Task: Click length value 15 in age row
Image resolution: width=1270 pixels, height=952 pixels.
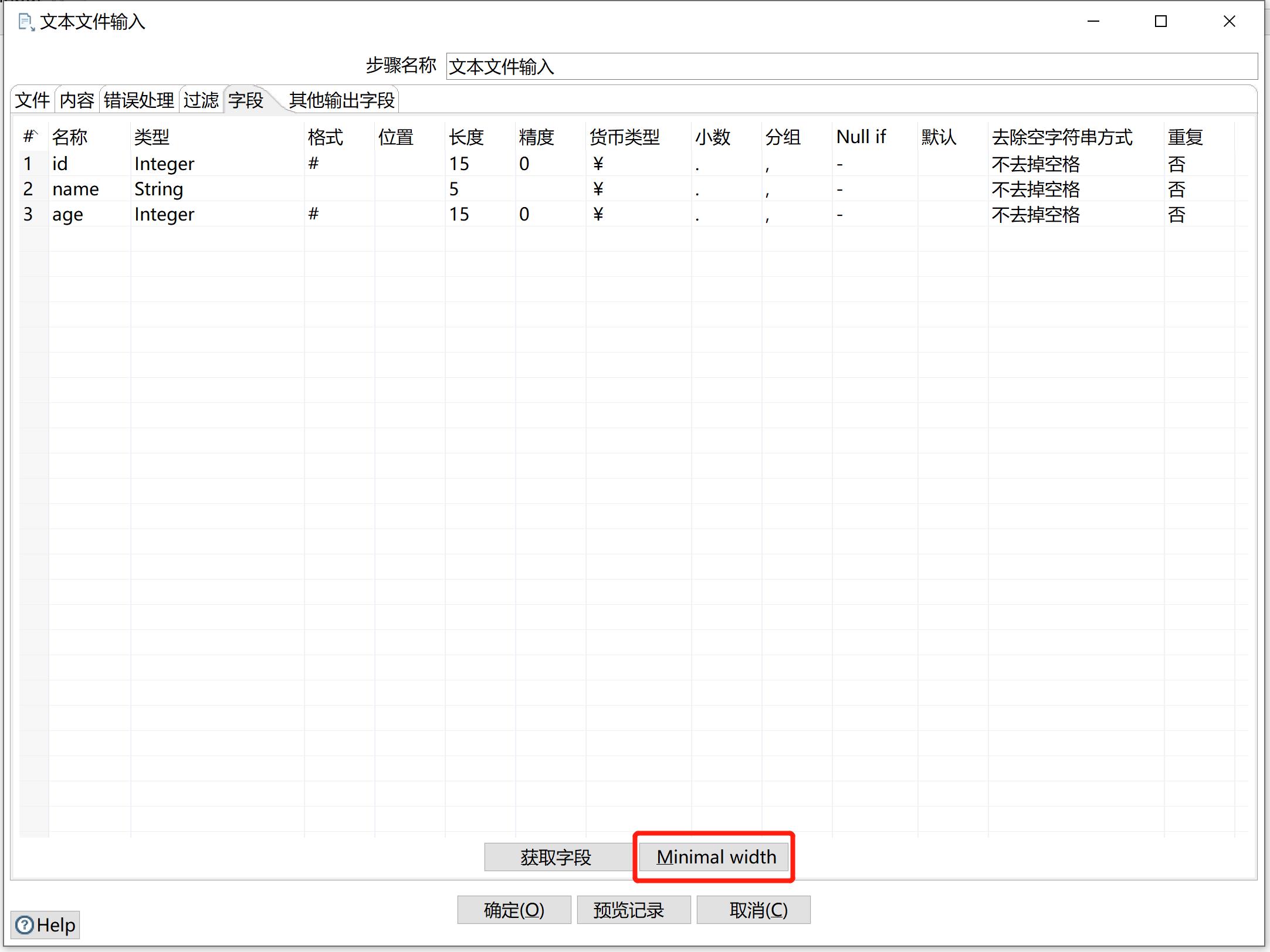Action: (x=480, y=214)
